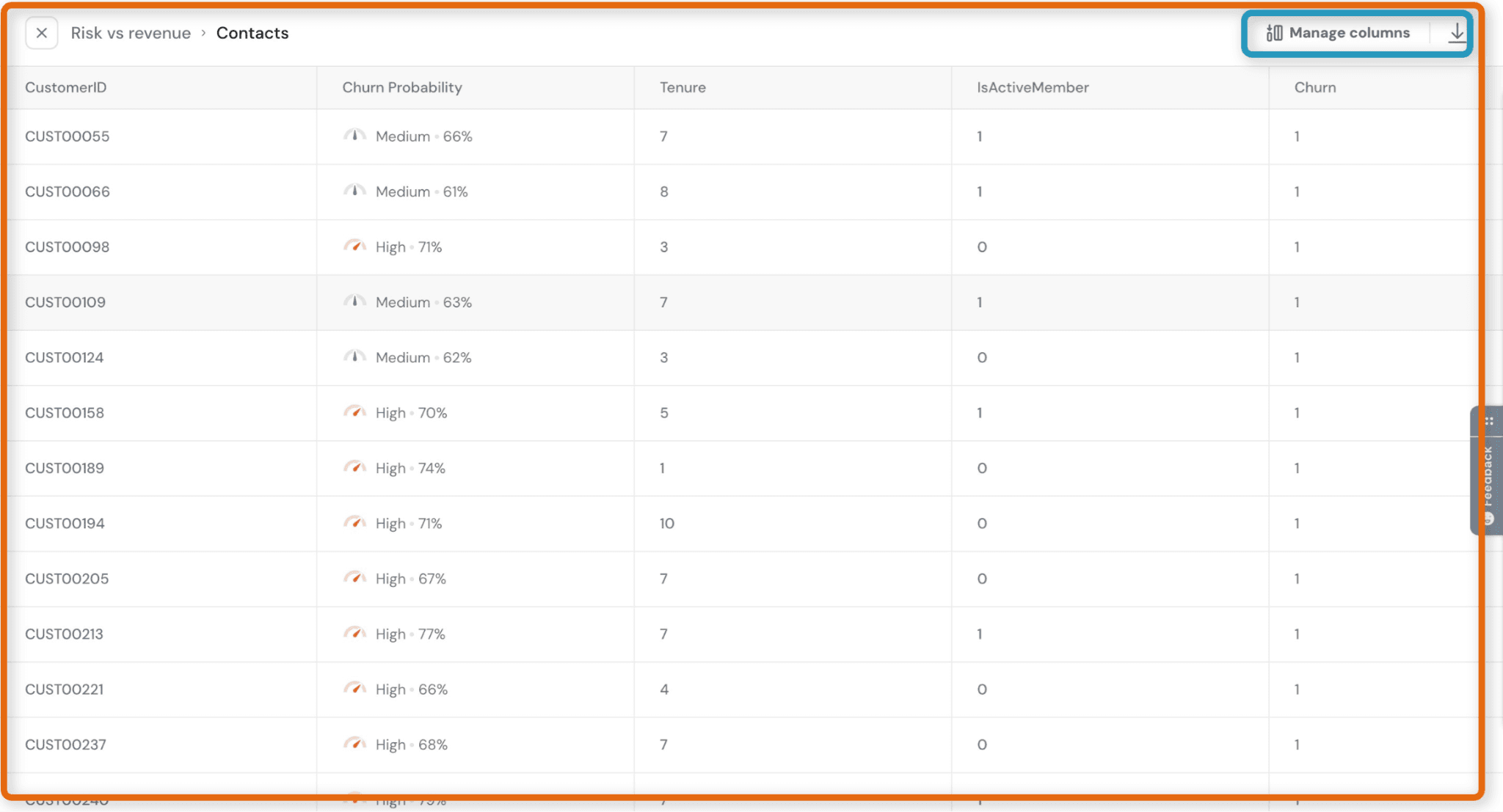Click the tenure value 5 for CUST00158
The image size is (1503, 812).
coord(664,413)
